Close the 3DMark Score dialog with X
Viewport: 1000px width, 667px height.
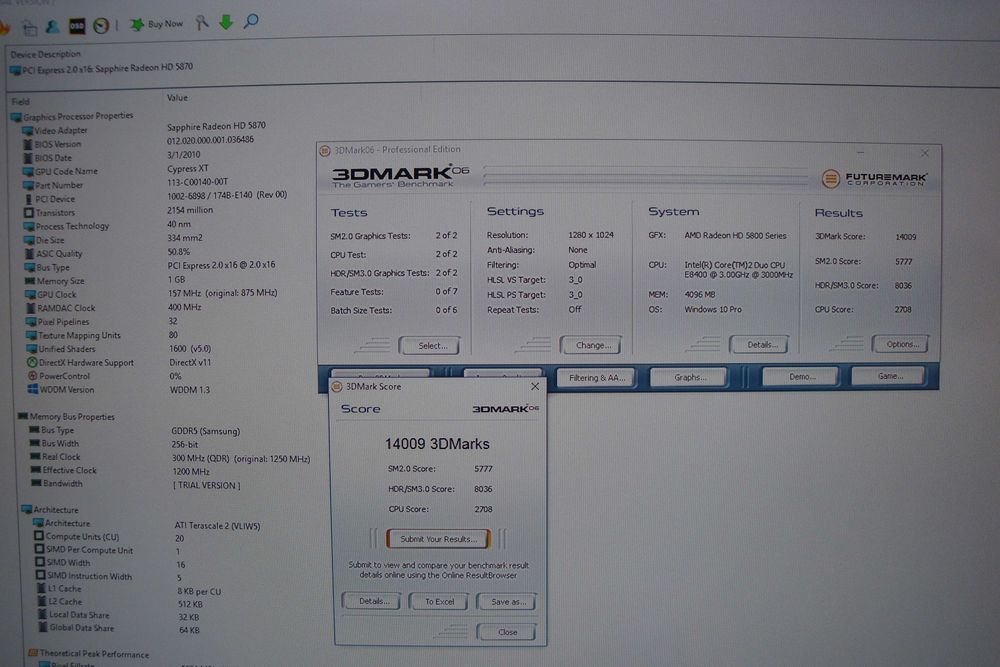click(x=535, y=386)
